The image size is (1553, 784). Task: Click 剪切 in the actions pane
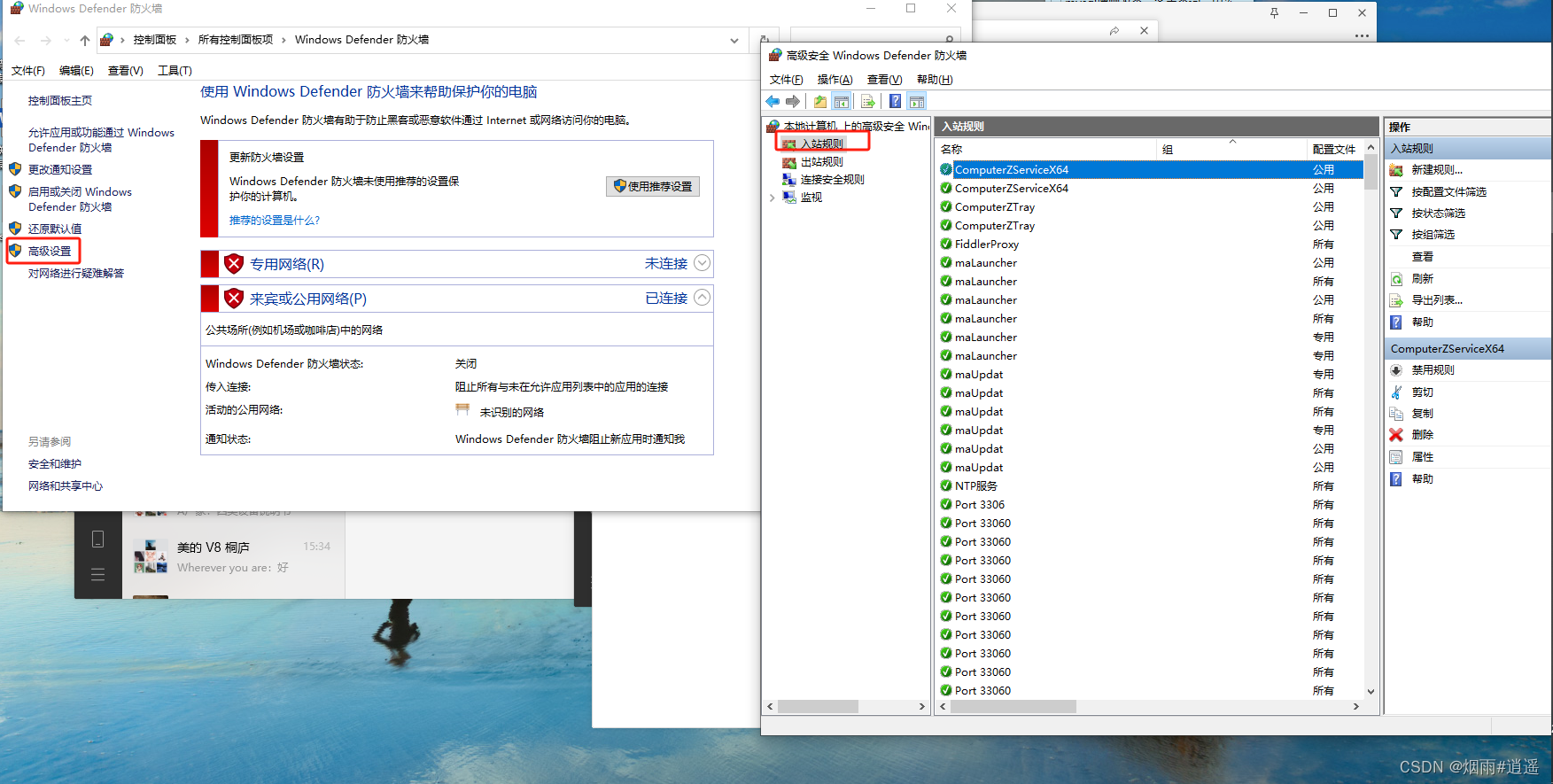pos(1422,392)
